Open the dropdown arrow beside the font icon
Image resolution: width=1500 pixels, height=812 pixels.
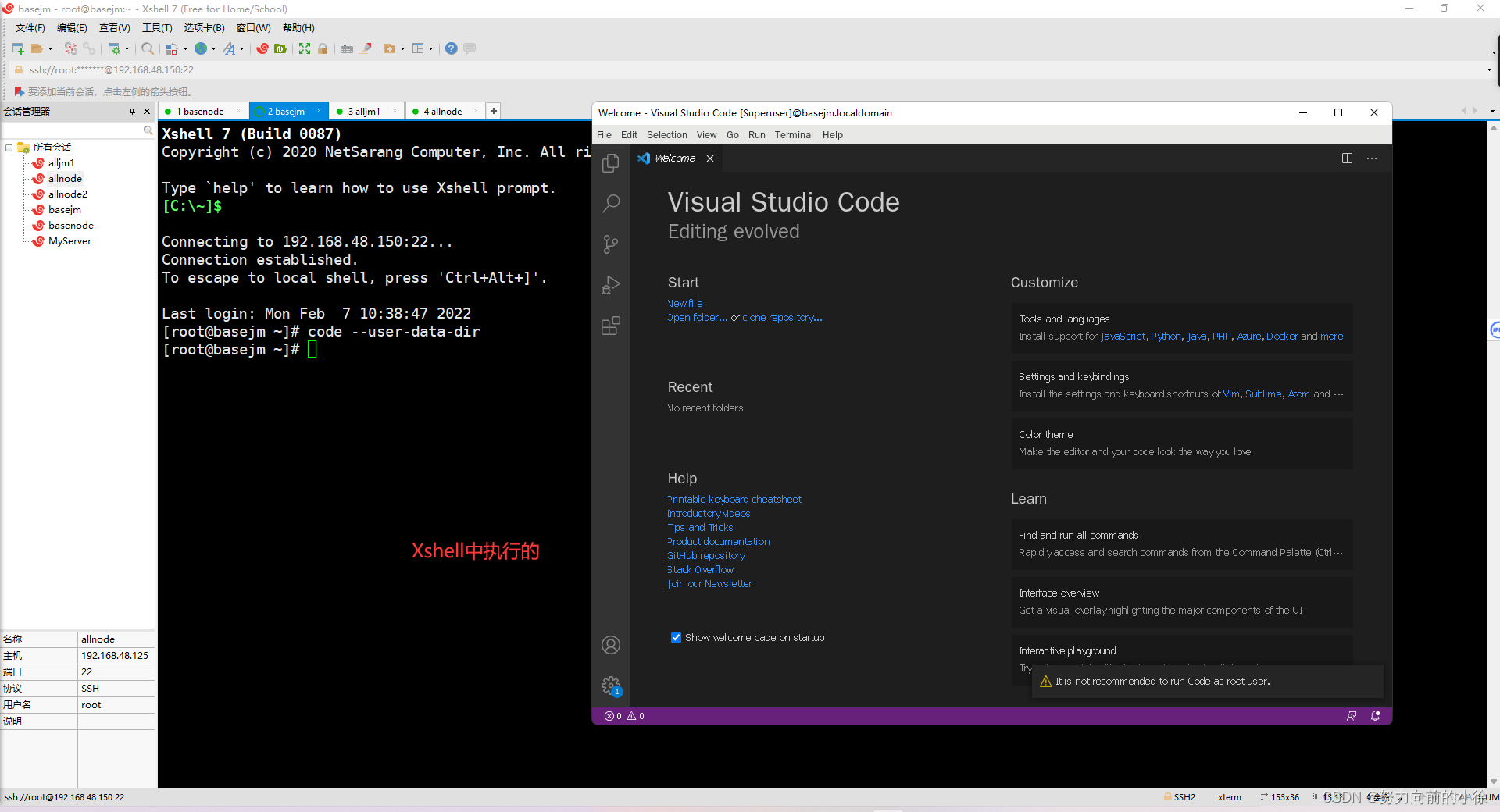(241, 48)
